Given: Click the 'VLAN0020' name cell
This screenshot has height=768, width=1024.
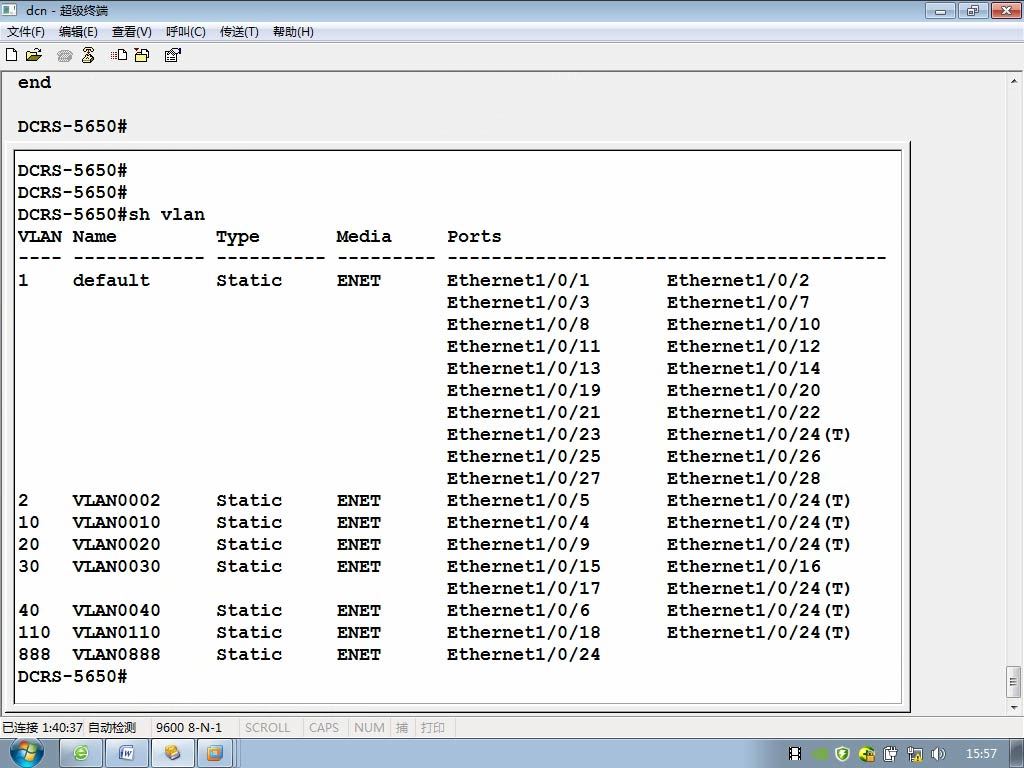Looking at the screenshot, I should point(116,545).
